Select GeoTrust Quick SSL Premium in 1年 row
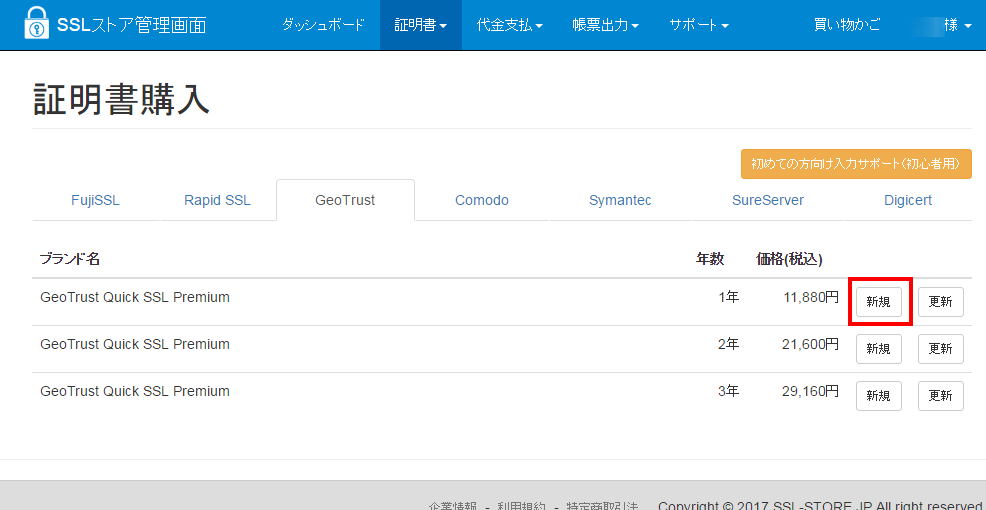Screen dimensions: 986x510 point(135,297)
